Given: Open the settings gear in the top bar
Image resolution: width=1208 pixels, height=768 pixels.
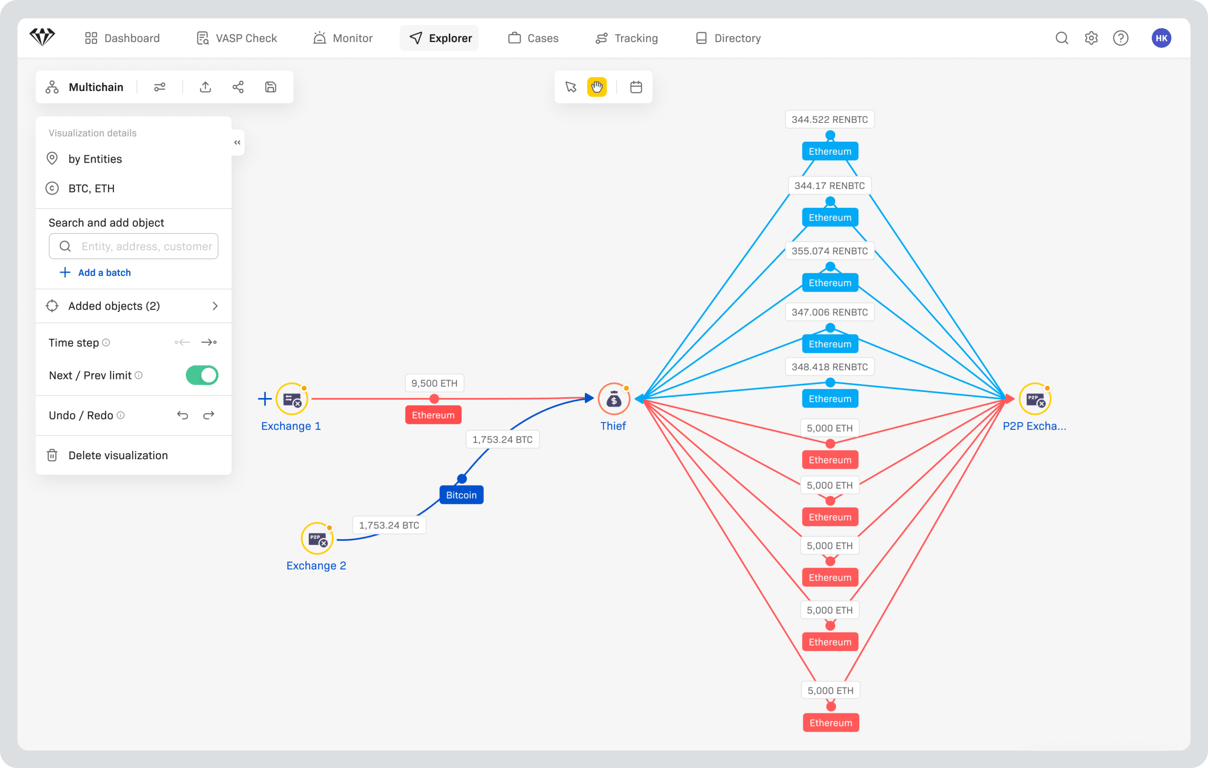Looking at the screenshot, I should [1091, 38].
